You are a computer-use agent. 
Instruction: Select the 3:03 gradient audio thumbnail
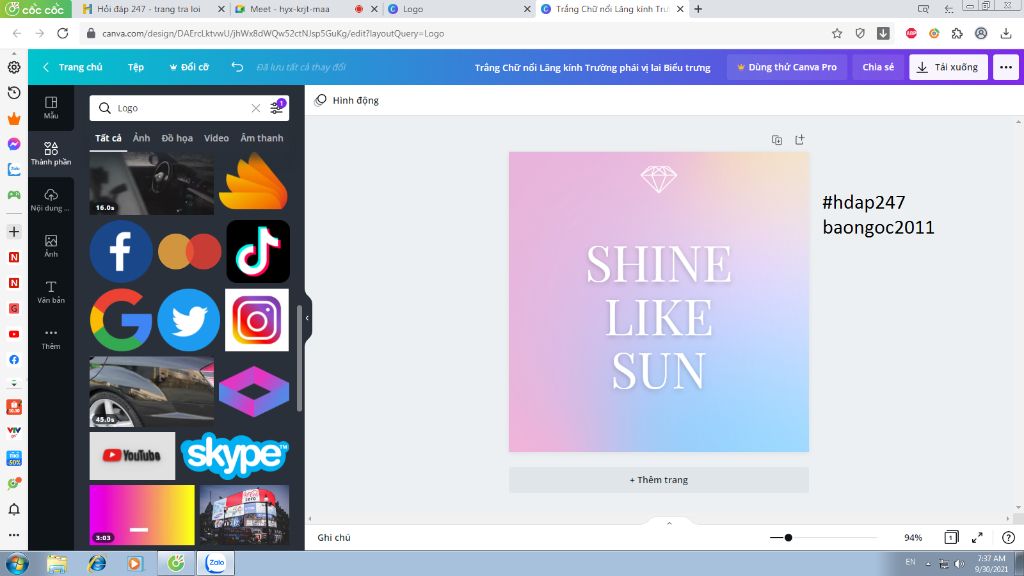pos(142,515)
